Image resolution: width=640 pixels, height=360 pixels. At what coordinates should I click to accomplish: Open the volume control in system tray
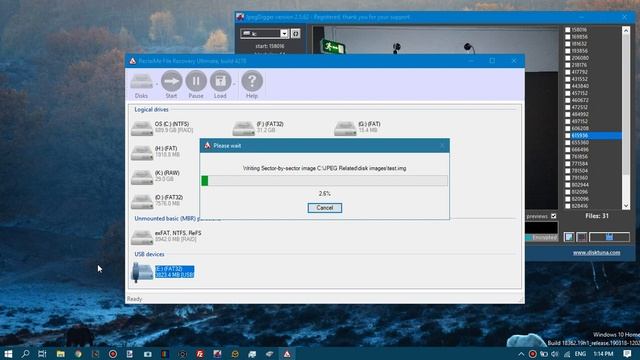point(555,354)
